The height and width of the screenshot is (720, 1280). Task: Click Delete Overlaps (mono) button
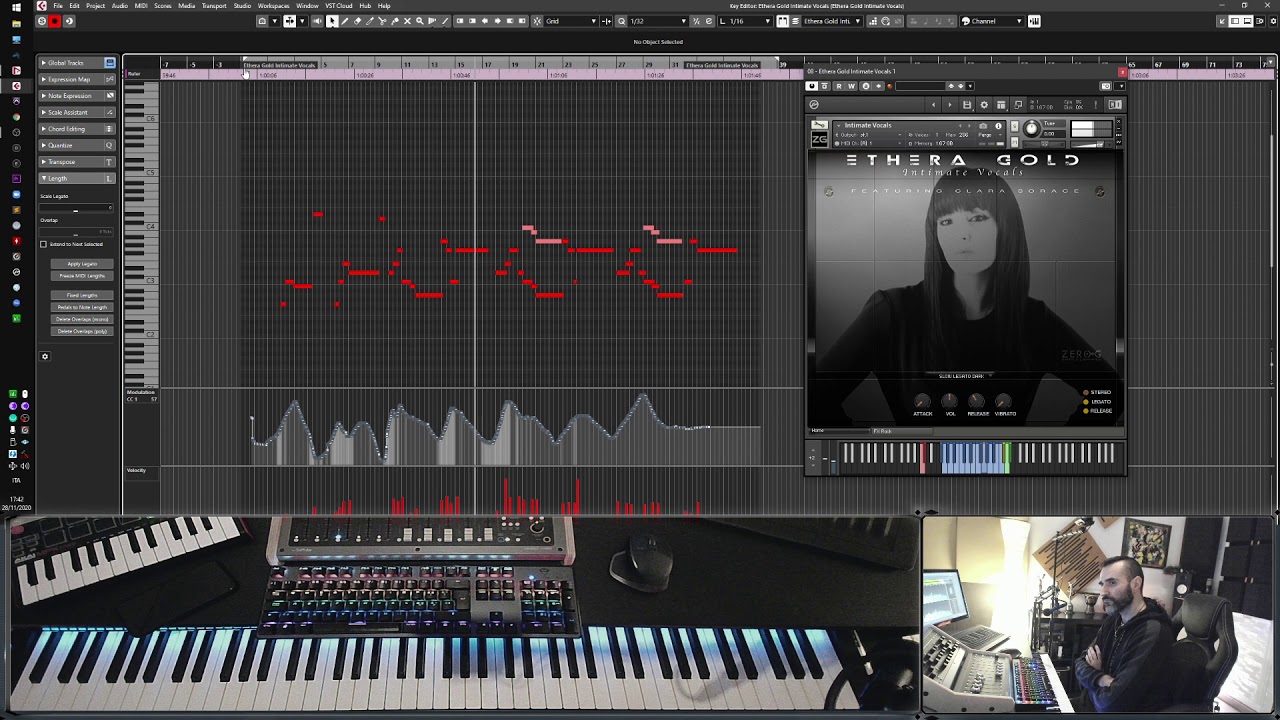[x=82, y=319]
